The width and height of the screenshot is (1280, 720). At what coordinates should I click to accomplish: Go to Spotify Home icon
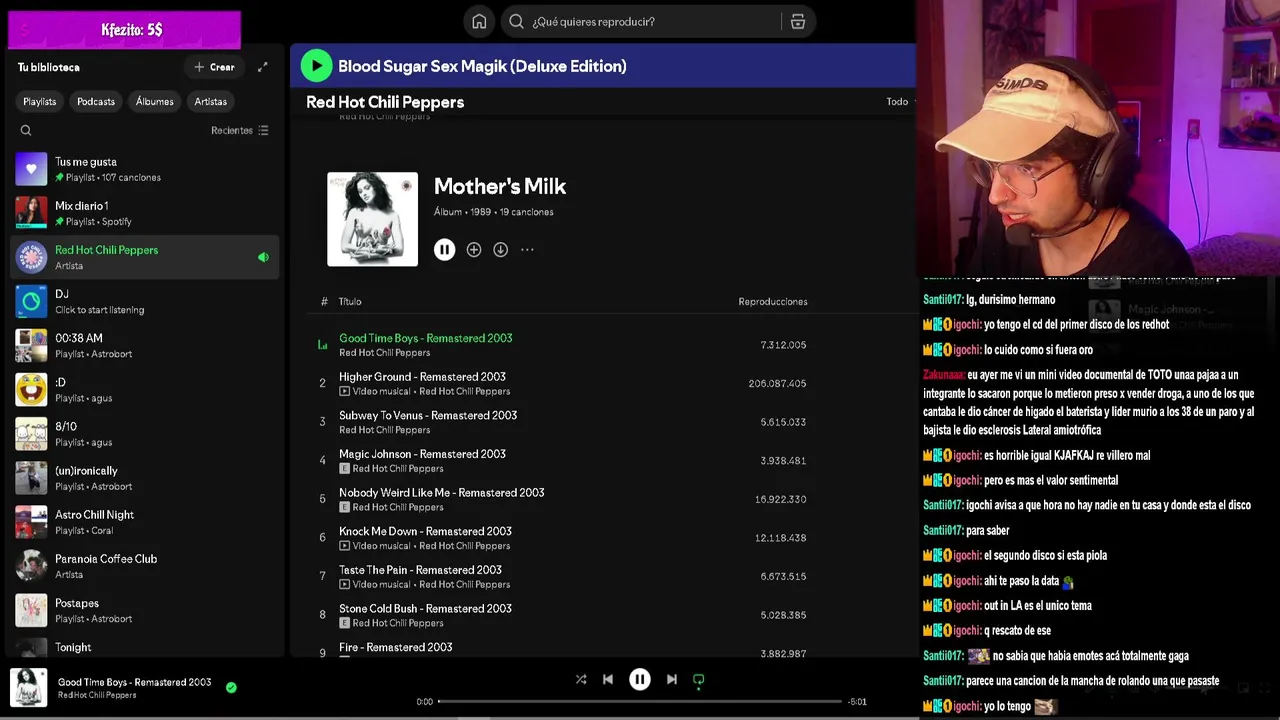point(479,22)
